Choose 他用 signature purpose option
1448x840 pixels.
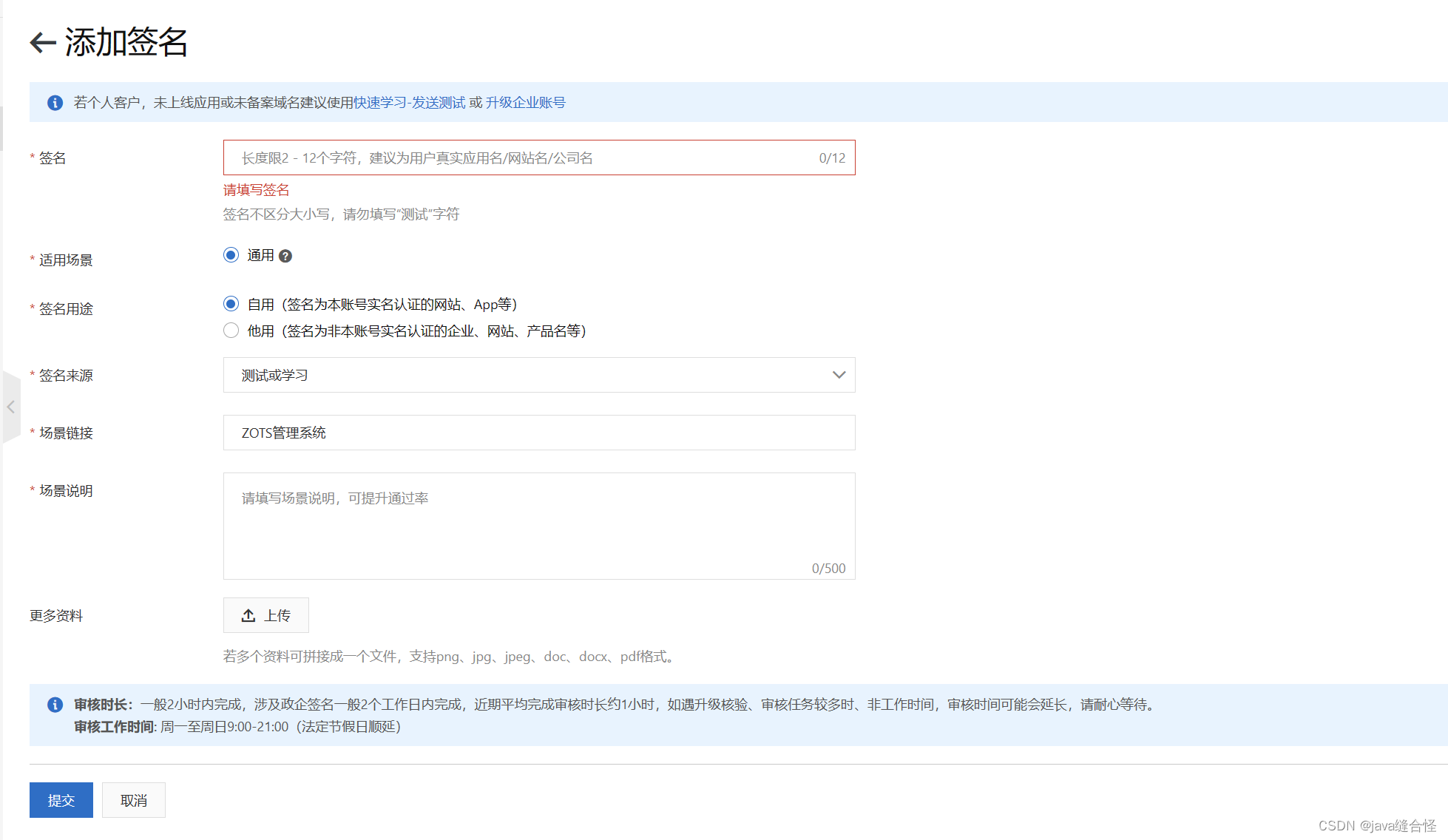click(231, 331)
